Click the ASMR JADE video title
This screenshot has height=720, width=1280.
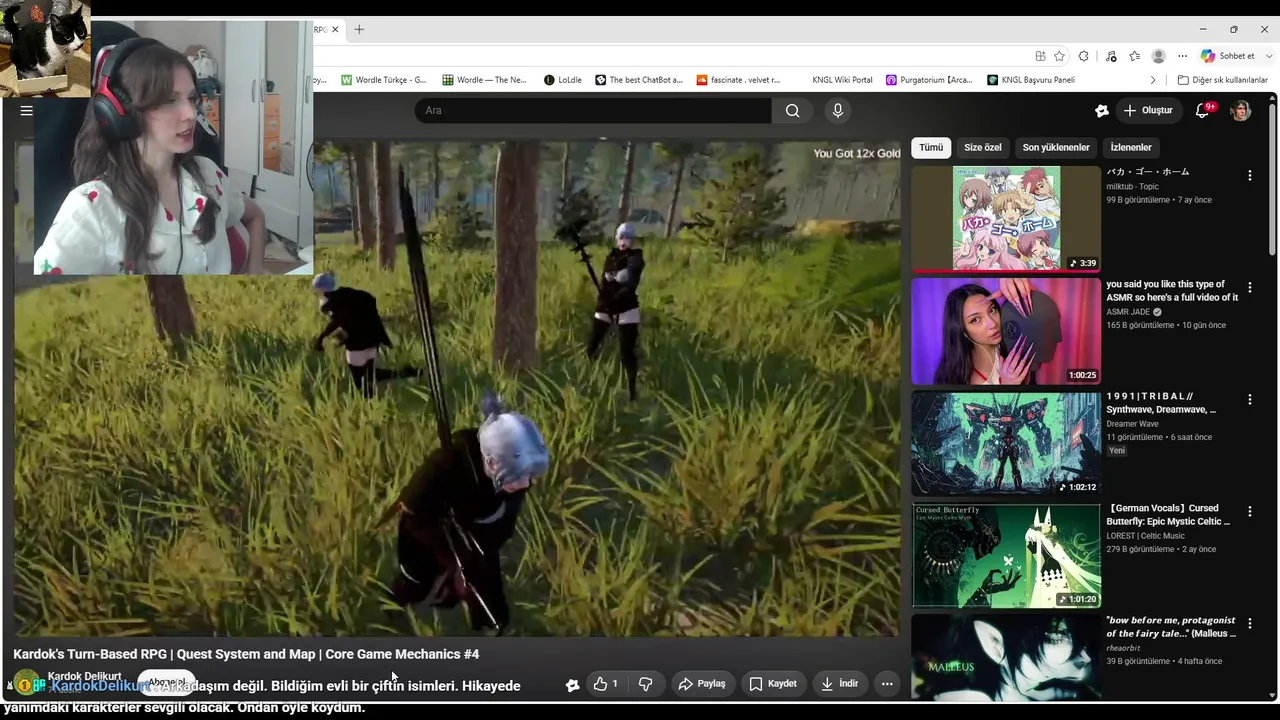[x=1172, y=290]
